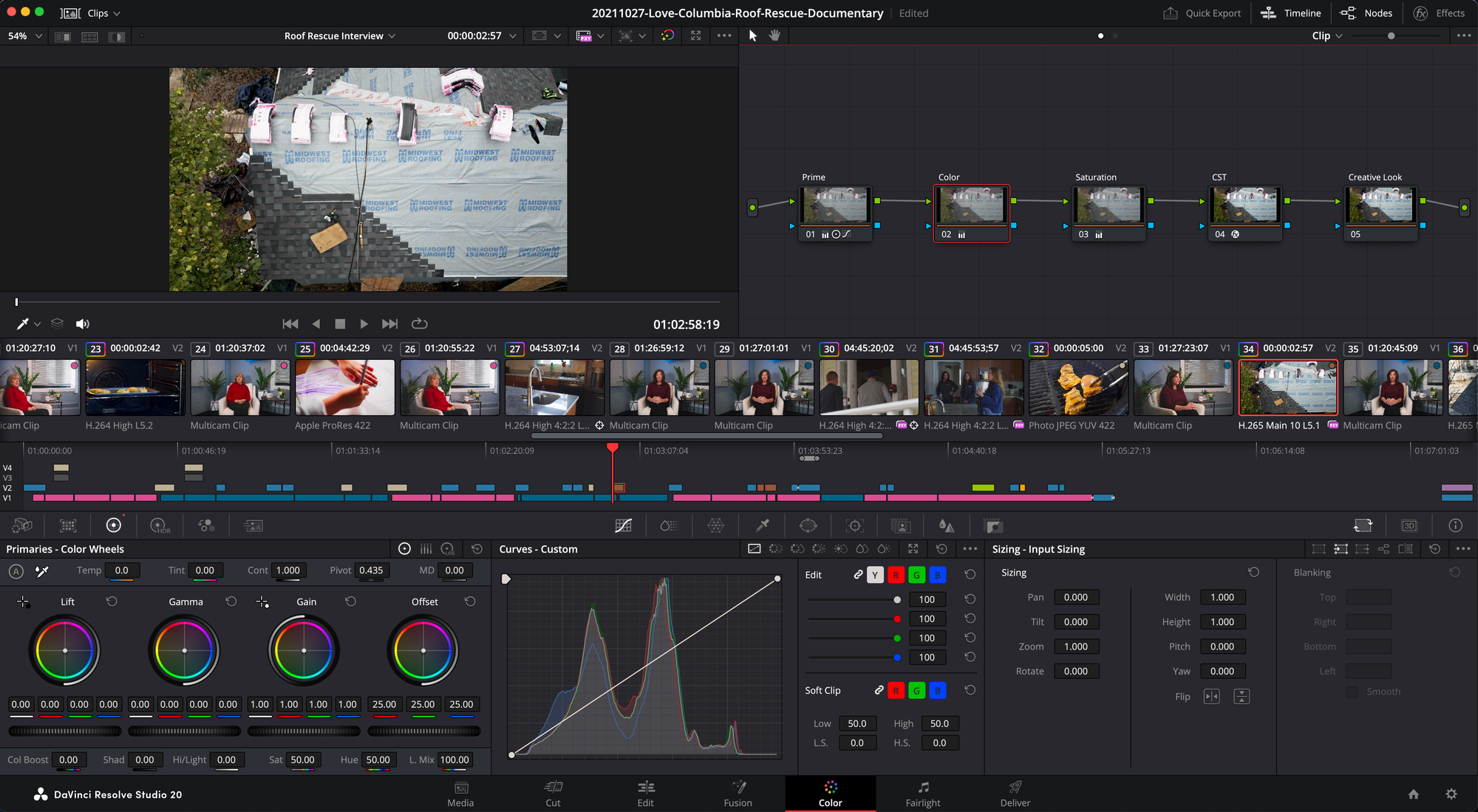Select the Qualifier eyedropper palette icon
Viewport: 1478px width, 812px height.
tap(763, 525)
